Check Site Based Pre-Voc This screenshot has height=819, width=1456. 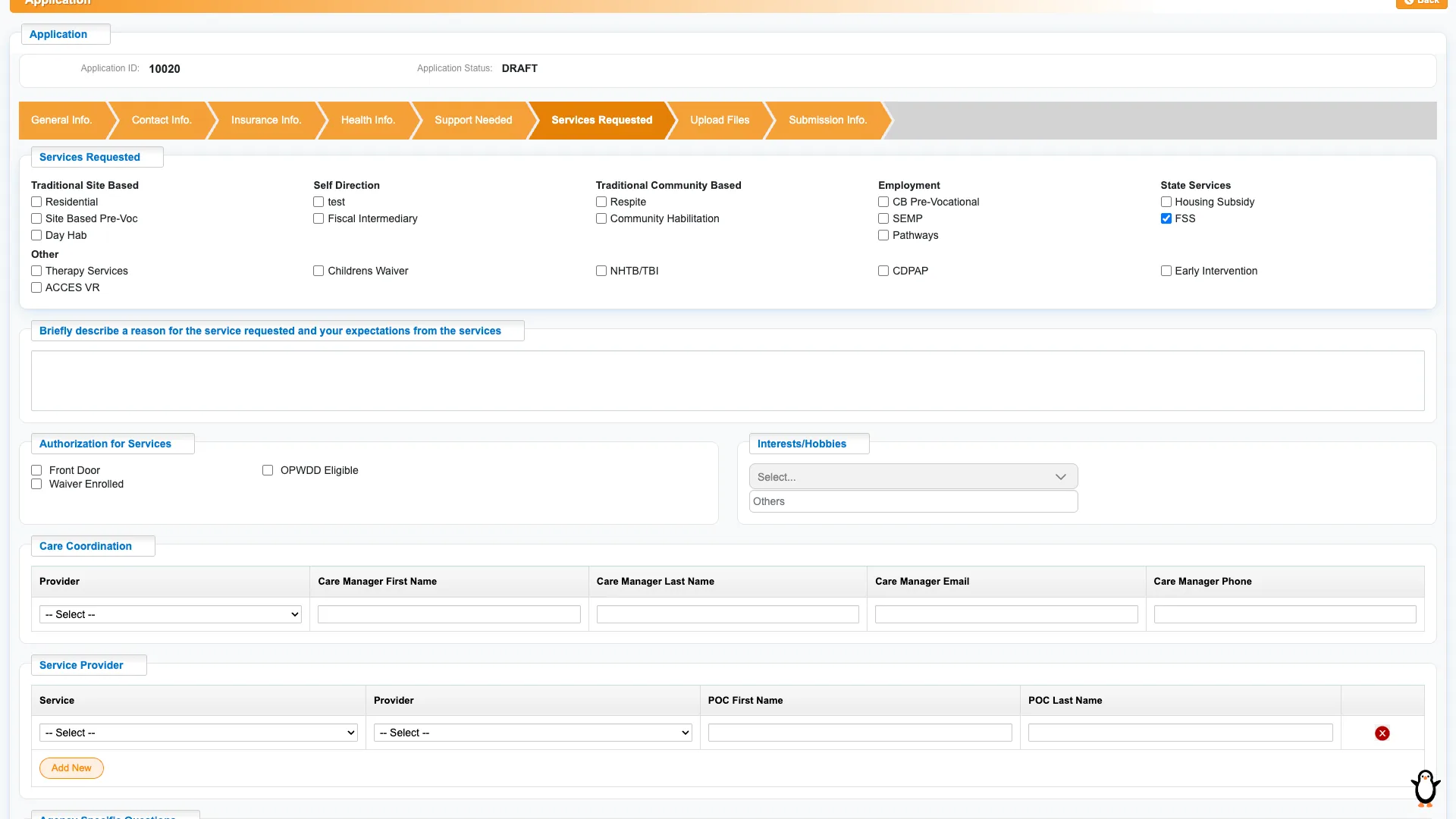click(36, 218)
